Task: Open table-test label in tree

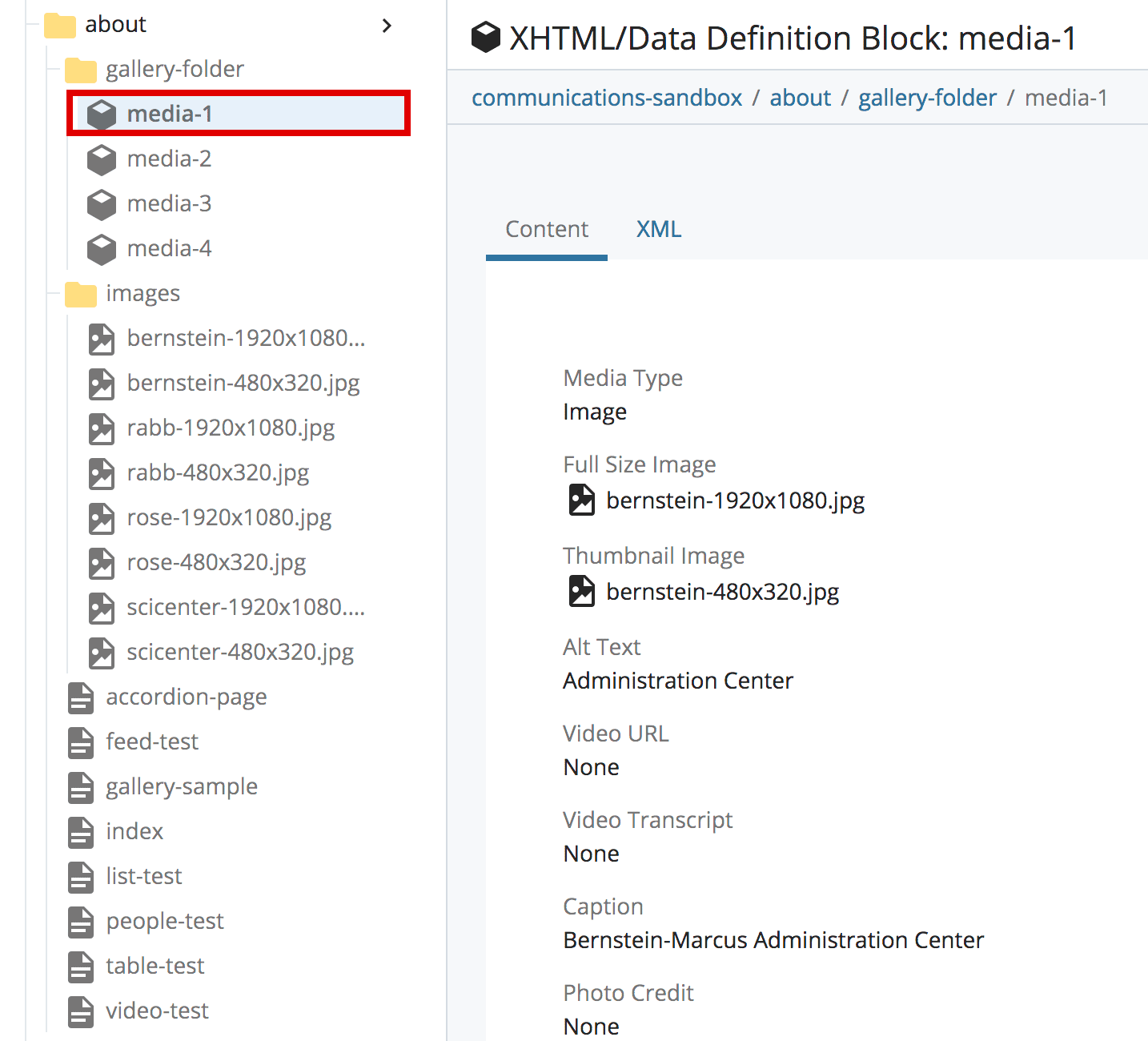Action: point(155,967)
